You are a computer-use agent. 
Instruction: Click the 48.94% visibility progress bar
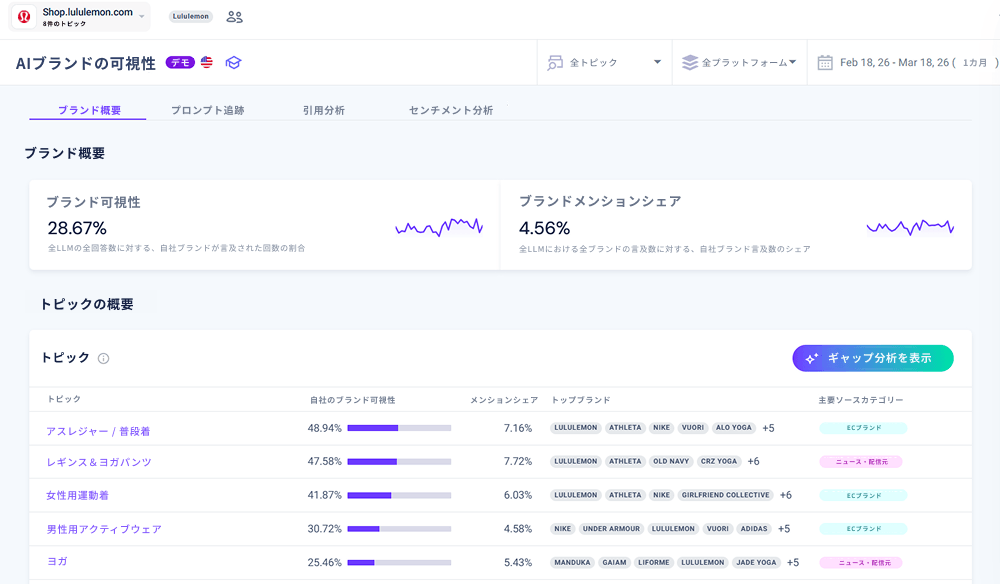pos(399,428)
